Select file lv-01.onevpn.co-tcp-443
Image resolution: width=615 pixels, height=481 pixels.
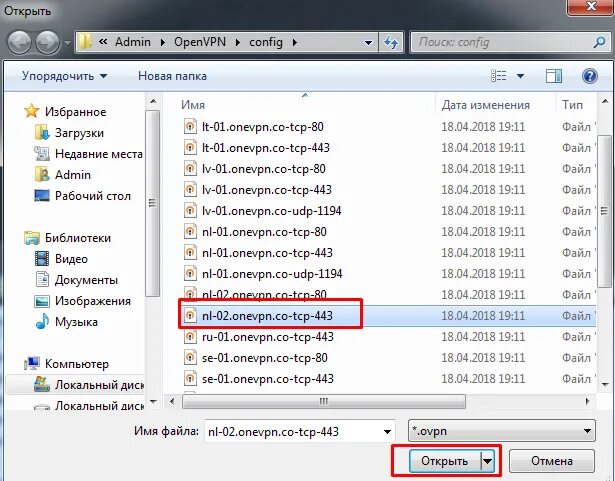coord(267,190)
